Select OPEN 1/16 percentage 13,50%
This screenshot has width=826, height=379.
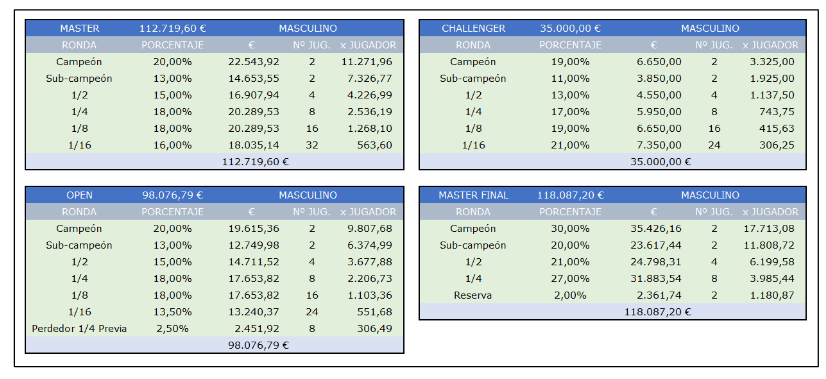(172, 312)
